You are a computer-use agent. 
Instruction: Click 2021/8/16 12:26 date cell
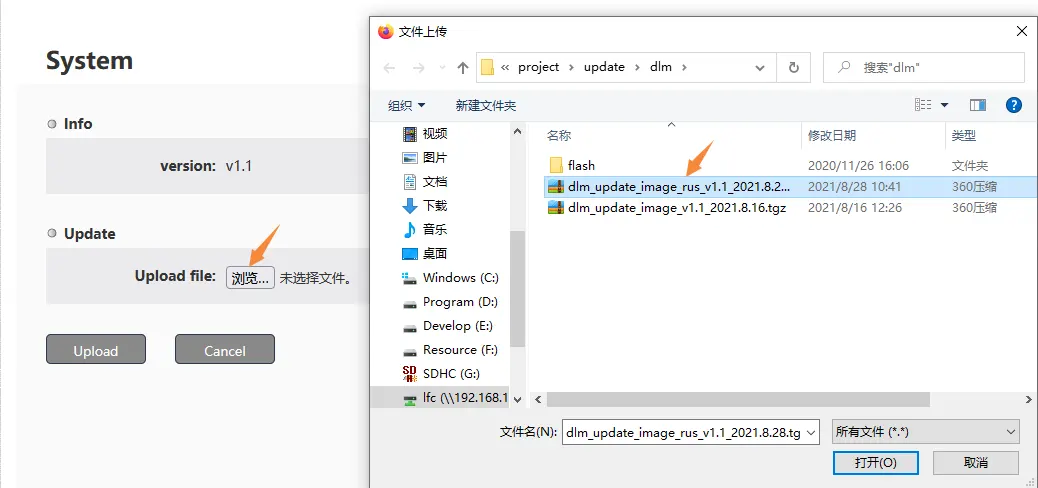(854, 208)
